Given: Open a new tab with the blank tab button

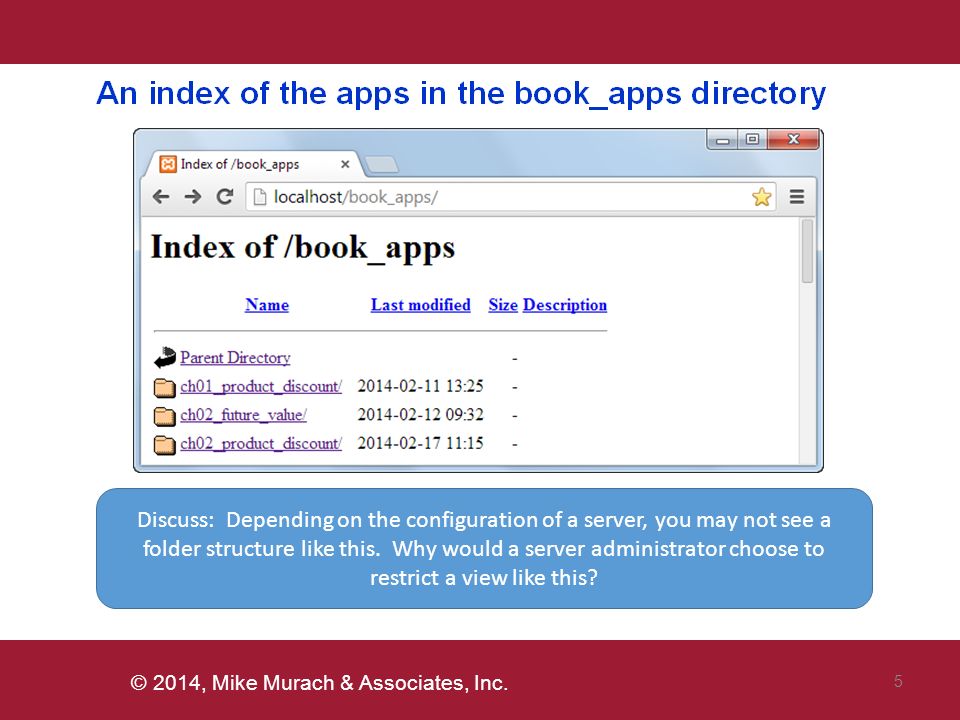Looking at the screenshot, I should point(381,165).
